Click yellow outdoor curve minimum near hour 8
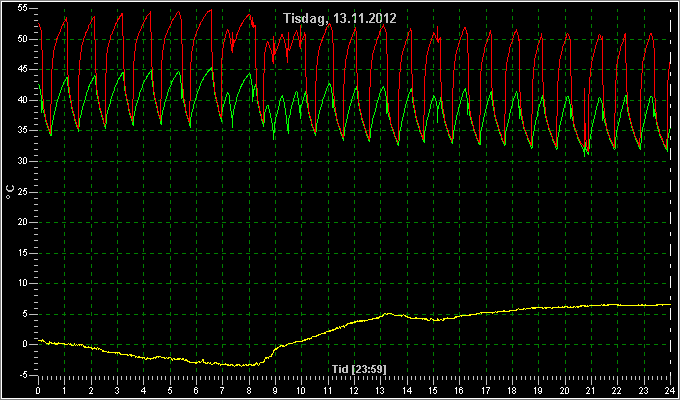The image size is (680, 400). pyautogui.click(x=236, y=365)
